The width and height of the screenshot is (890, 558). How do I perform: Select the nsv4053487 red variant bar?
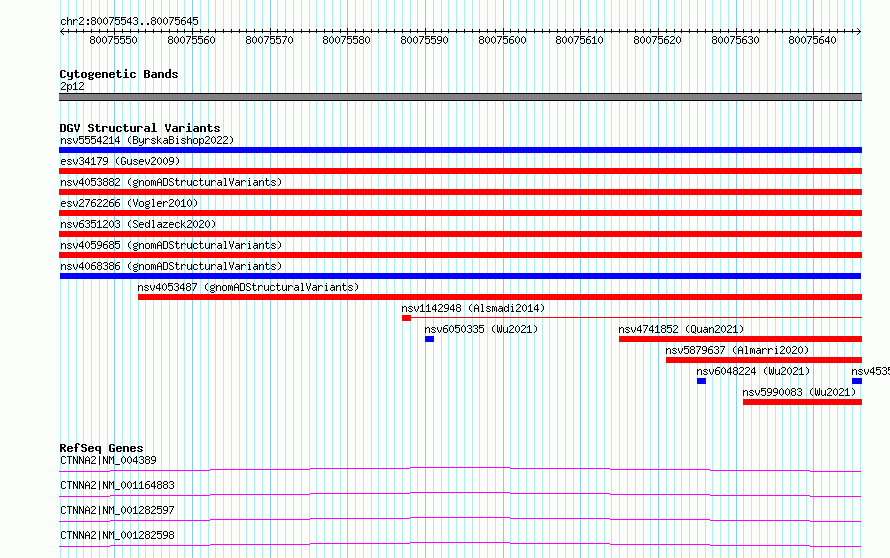click(x=500, y=297)
